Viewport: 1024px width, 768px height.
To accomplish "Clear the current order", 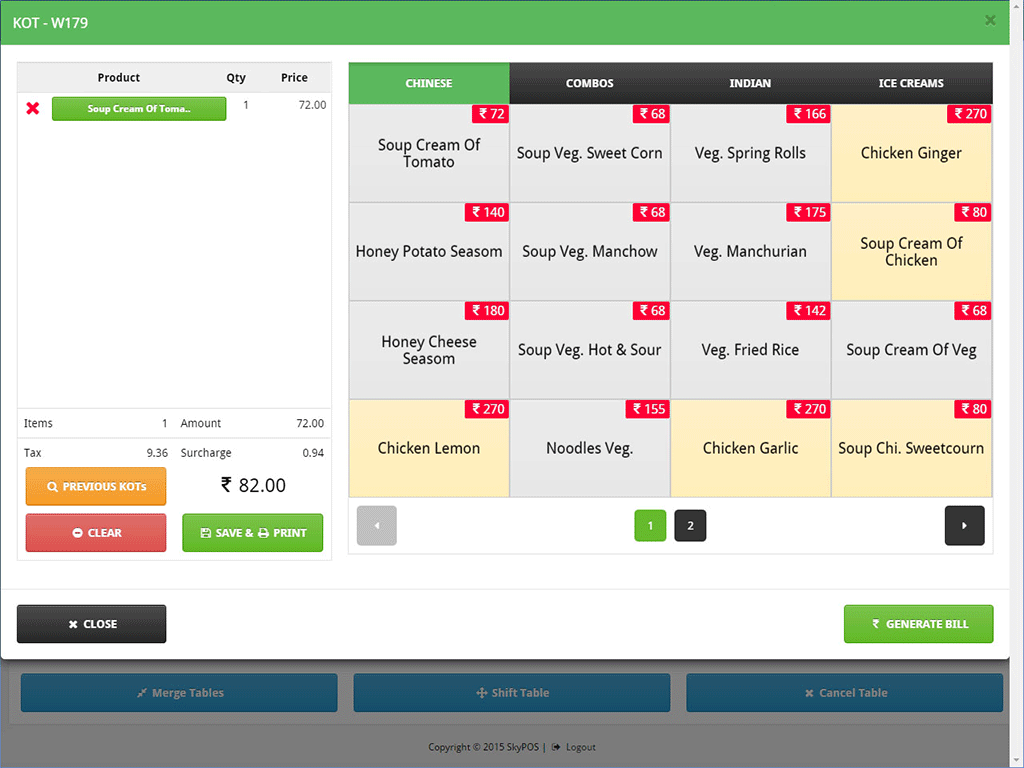I will (x=96, y=533).
